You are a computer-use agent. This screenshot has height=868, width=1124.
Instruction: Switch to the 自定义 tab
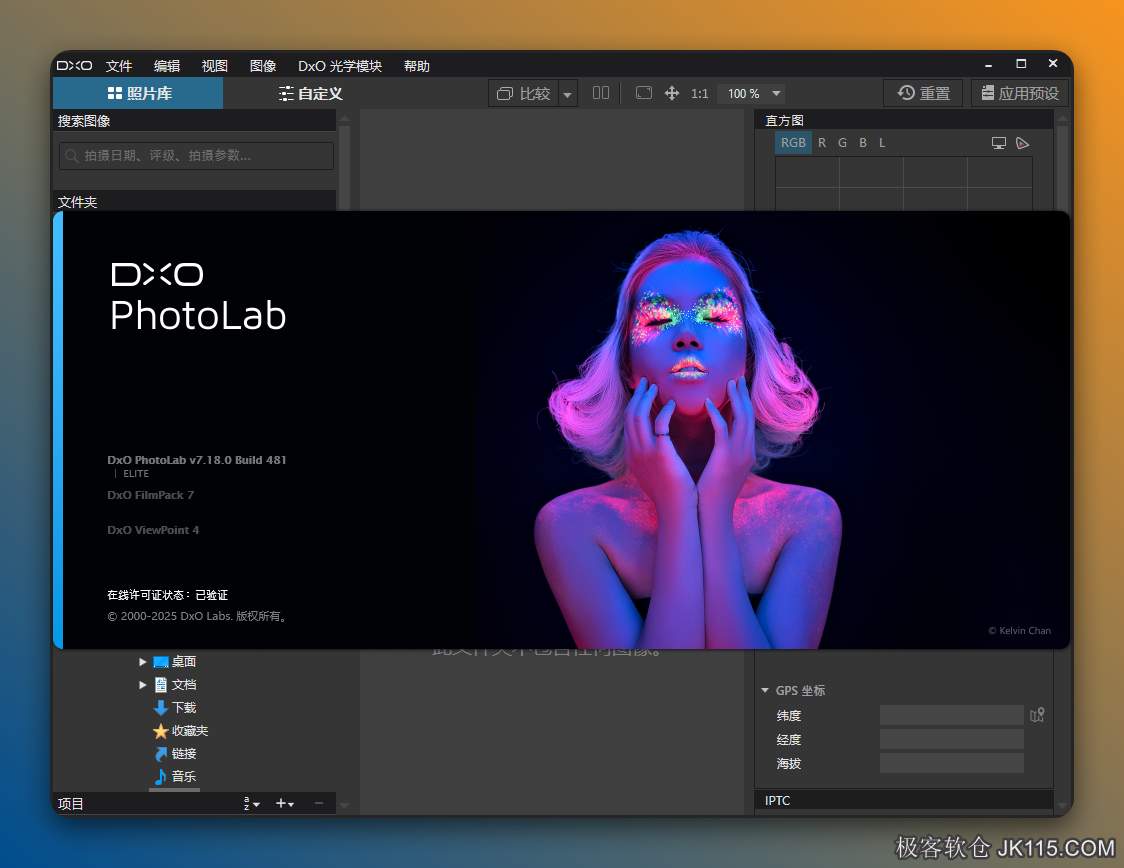310,93
